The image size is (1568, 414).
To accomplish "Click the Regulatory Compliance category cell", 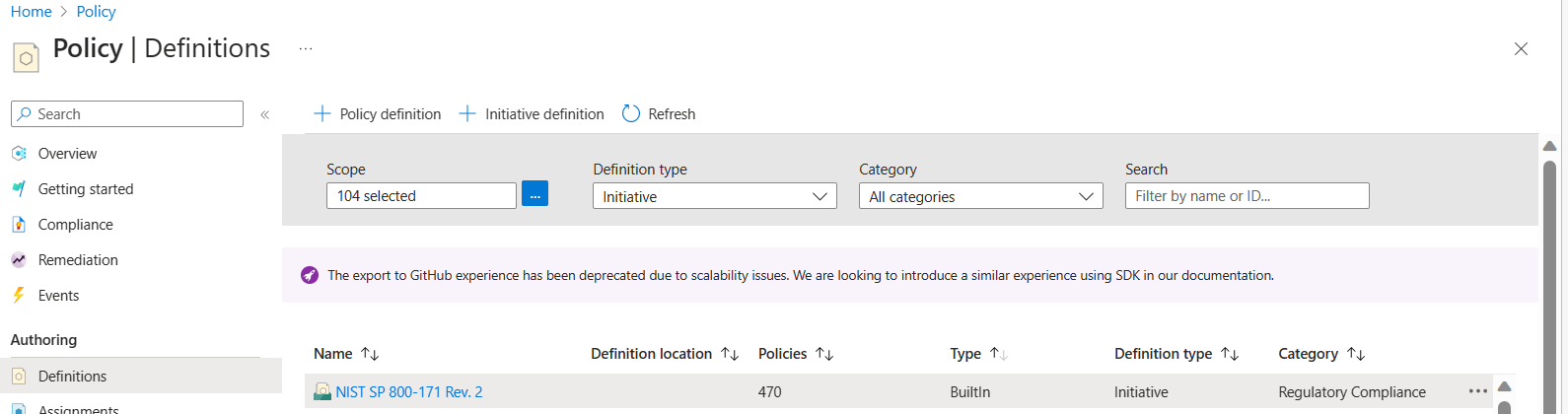I will (1352, 392).
